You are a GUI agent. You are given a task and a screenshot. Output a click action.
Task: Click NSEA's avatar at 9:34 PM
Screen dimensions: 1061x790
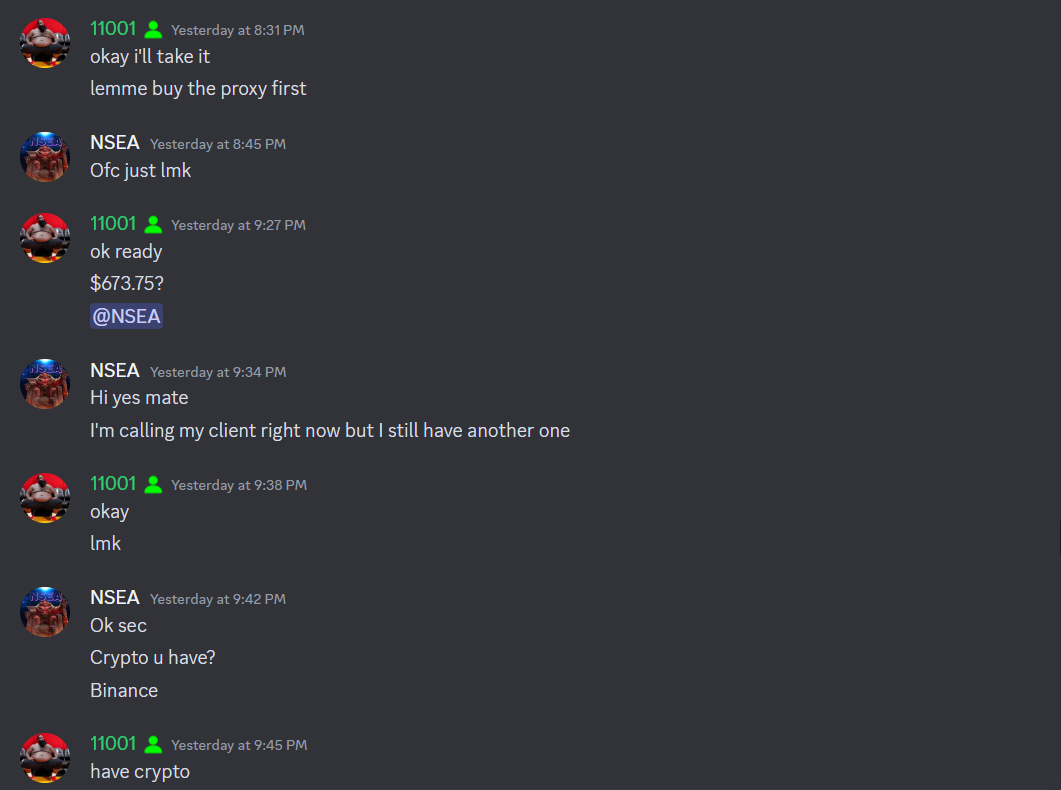(45, 384)
